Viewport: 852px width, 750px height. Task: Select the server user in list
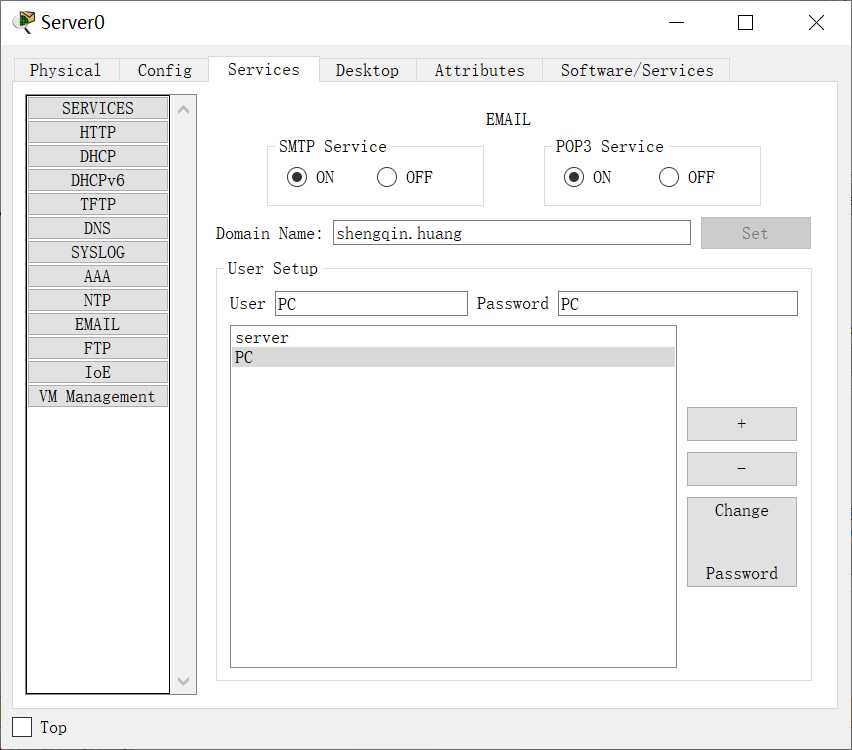coord(453,338)
